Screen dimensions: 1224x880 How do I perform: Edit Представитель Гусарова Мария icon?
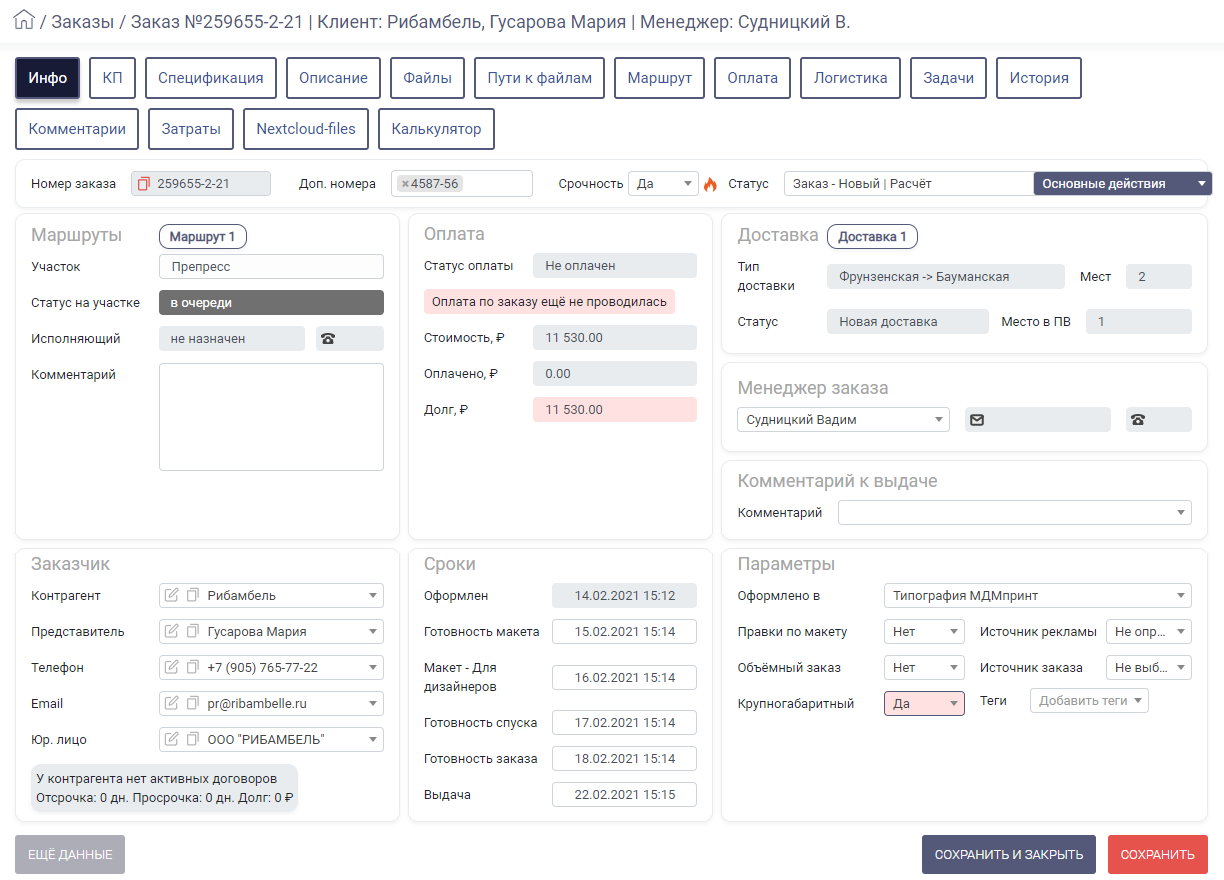pyautogui.click(x=171, y=632)
